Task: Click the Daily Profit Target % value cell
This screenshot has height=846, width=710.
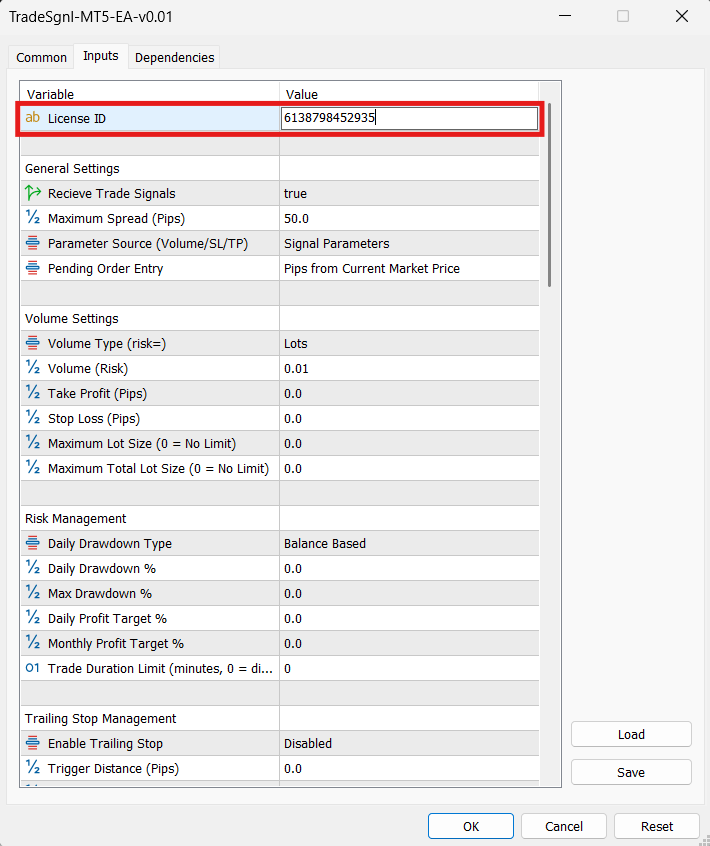Action: [409, 618]
